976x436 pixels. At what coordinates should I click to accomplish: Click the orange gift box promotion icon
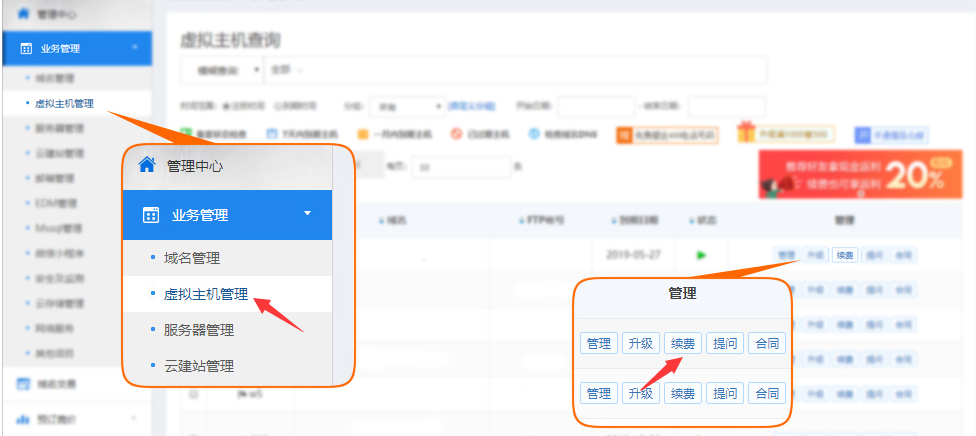[745, 132]
